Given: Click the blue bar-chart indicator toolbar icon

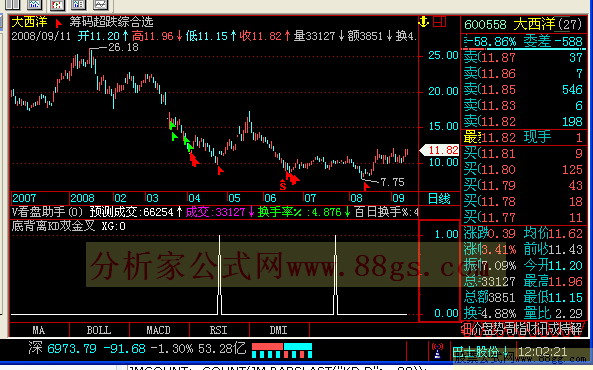Looking at the screenshot, I should 35,5.
